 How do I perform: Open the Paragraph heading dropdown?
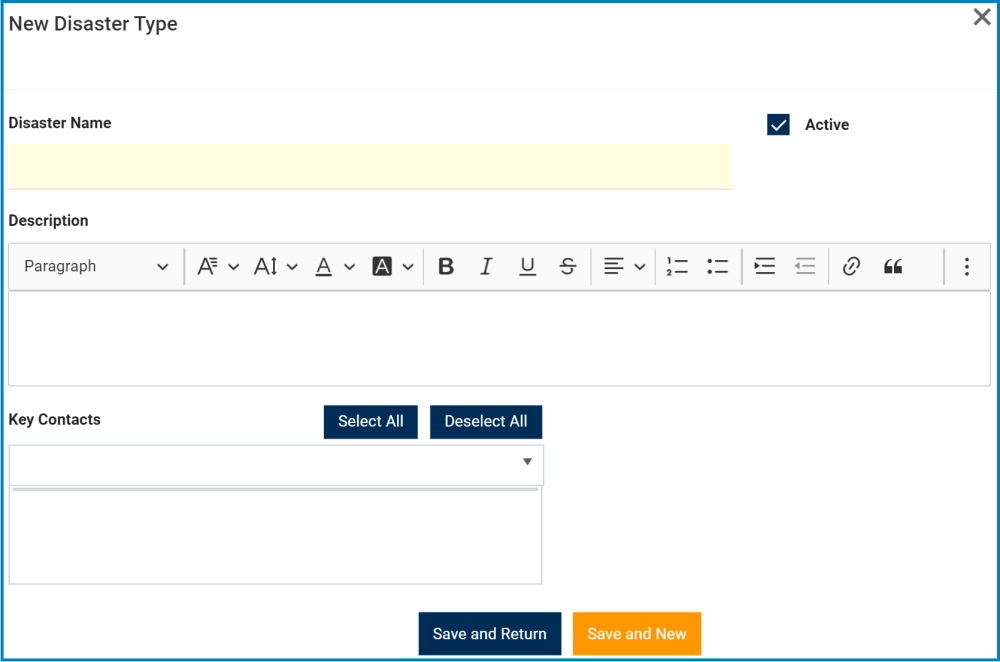click(96, 267)
